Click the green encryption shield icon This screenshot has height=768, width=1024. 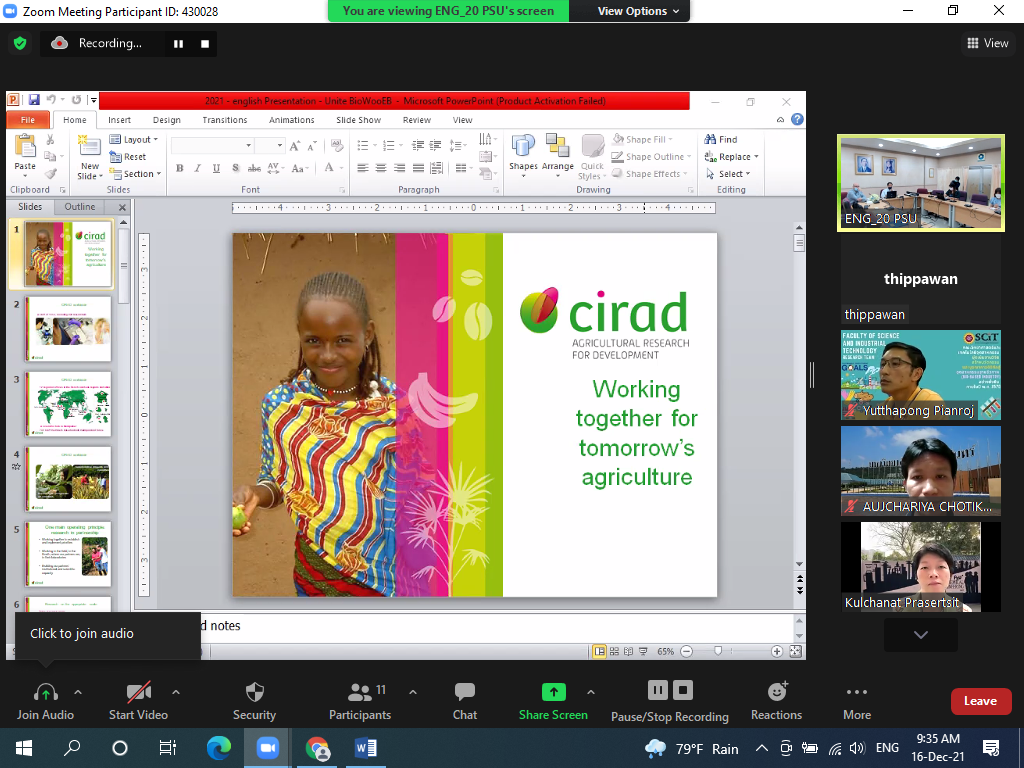point(20,43)
